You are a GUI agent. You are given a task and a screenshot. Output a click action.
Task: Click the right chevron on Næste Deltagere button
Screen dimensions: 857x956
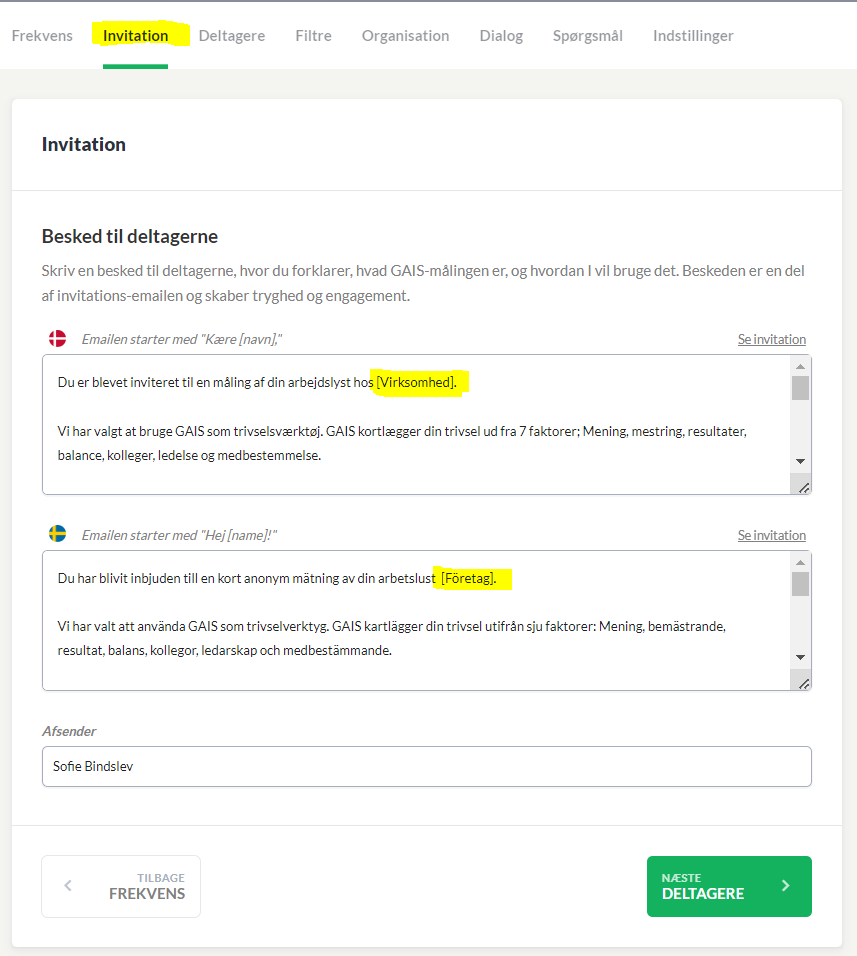pyautogui.click(x=785, y=885)
